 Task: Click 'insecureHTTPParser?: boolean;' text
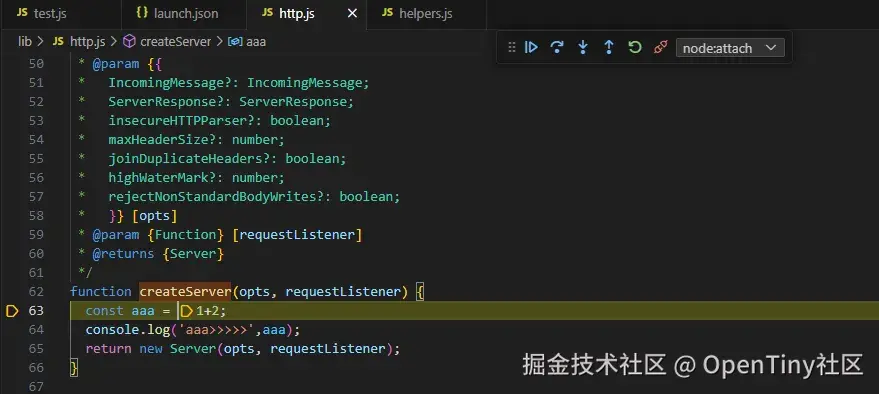[220, 121]
